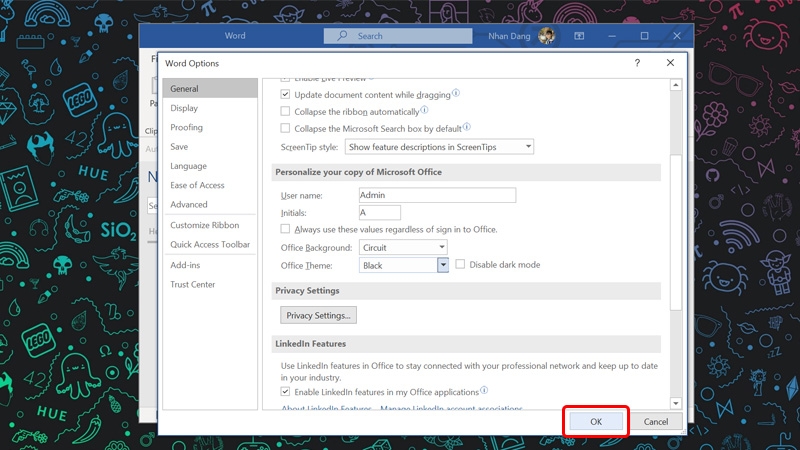Click the Initials input field
Viewport: 800px width, 450px height.
[380, 212]
